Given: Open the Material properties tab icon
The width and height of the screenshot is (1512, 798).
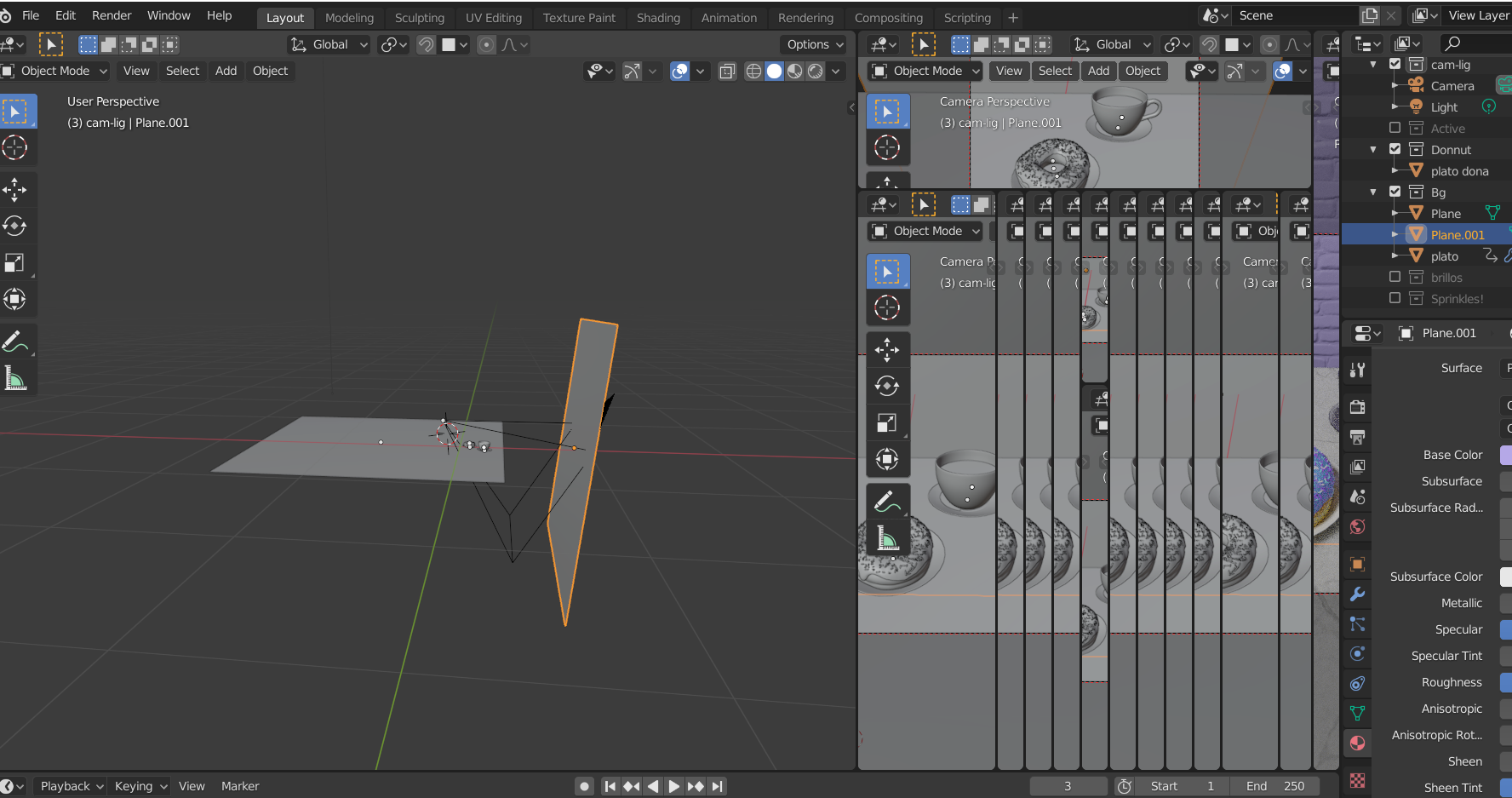Looking at the screenshot, I should click(1357, 743).
